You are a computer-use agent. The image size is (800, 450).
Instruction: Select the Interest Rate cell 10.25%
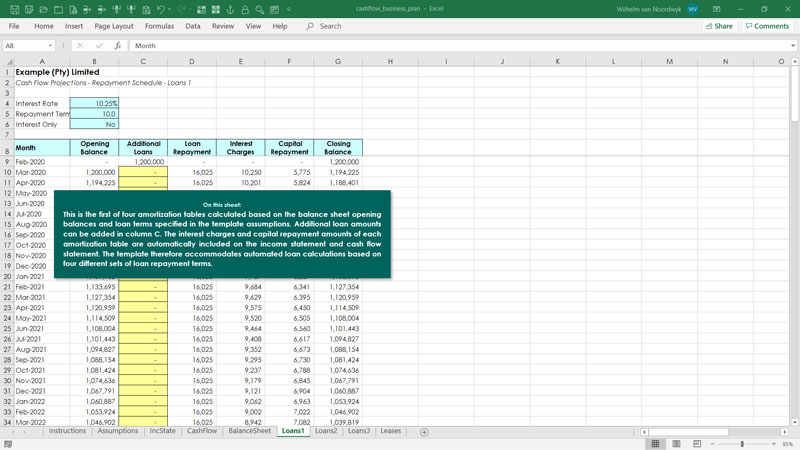click(x=94, y=103)
